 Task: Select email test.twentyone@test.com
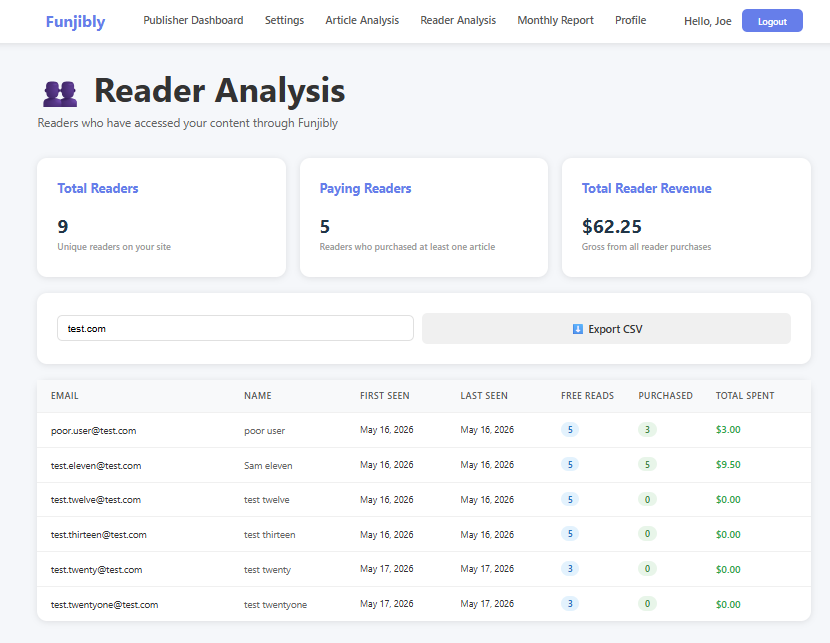[x=104, y=604]
